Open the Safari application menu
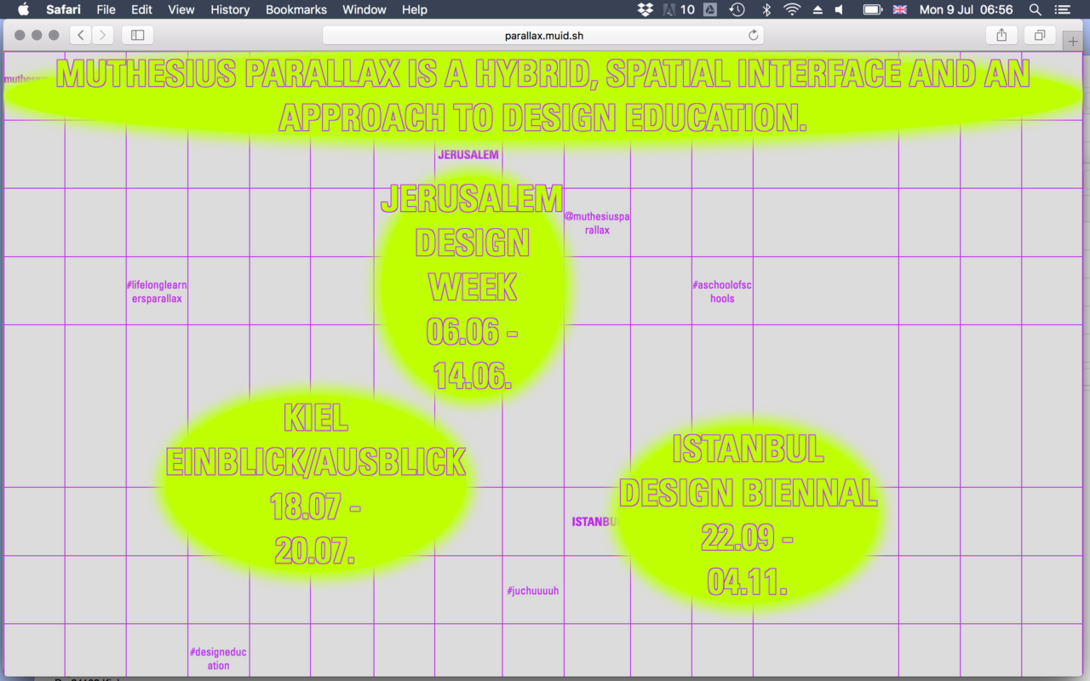 point(63,10)
